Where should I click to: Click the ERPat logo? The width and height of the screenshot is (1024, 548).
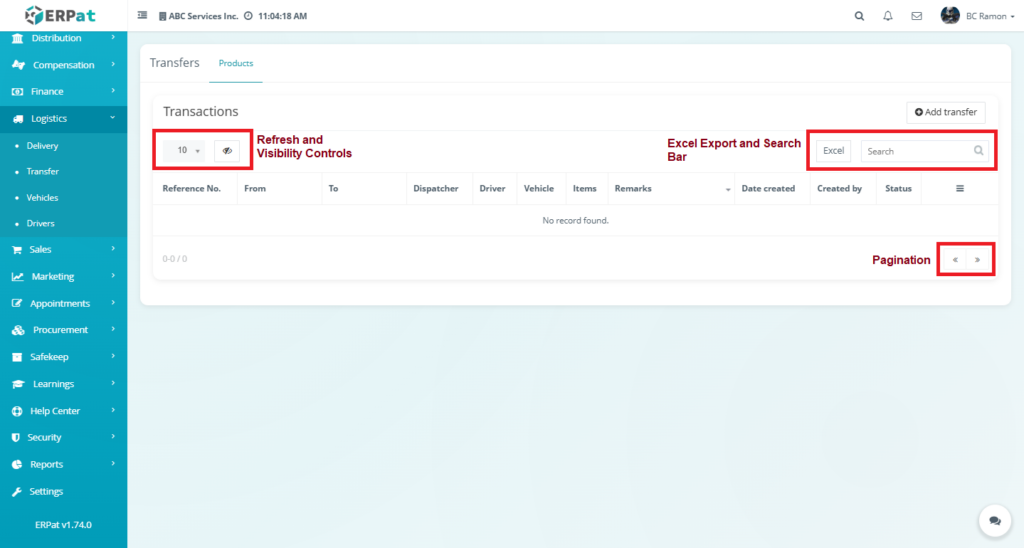tap(62, 15)
